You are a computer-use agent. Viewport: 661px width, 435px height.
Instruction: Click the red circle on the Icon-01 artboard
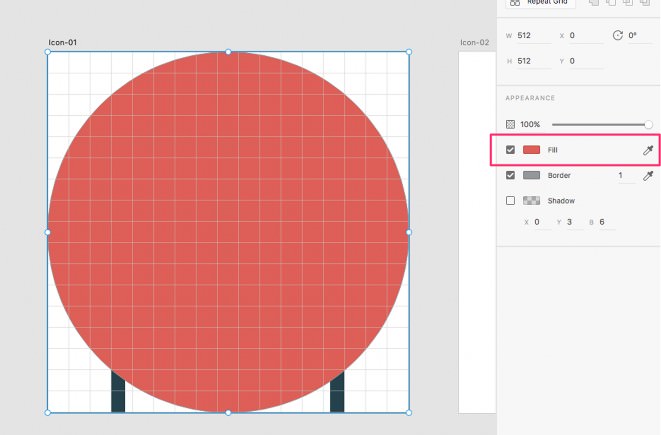tap(228, 232)
